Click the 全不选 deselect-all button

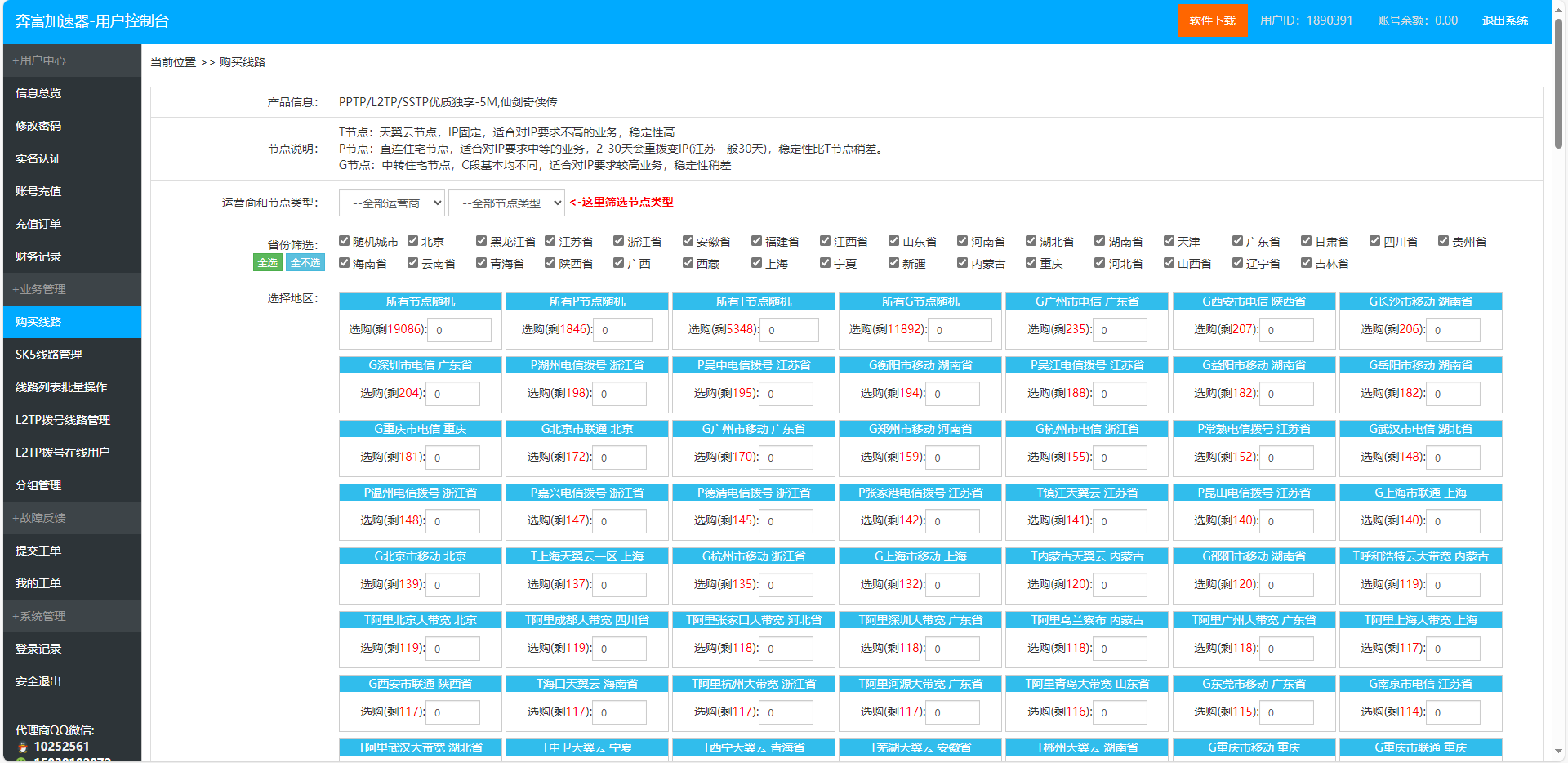pyautogui.click(x=305, y=262)
